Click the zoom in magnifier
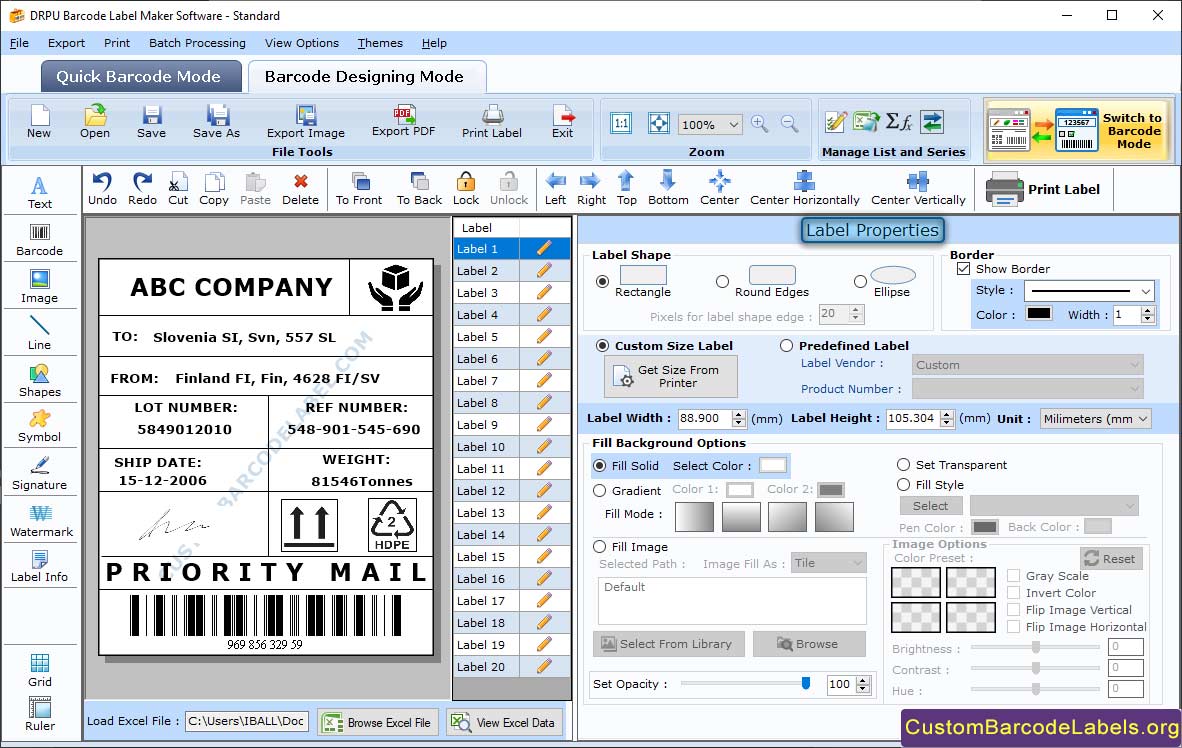Image resolution: width=1182 pixels, height=748 pixels. click(x=760, y=124)
